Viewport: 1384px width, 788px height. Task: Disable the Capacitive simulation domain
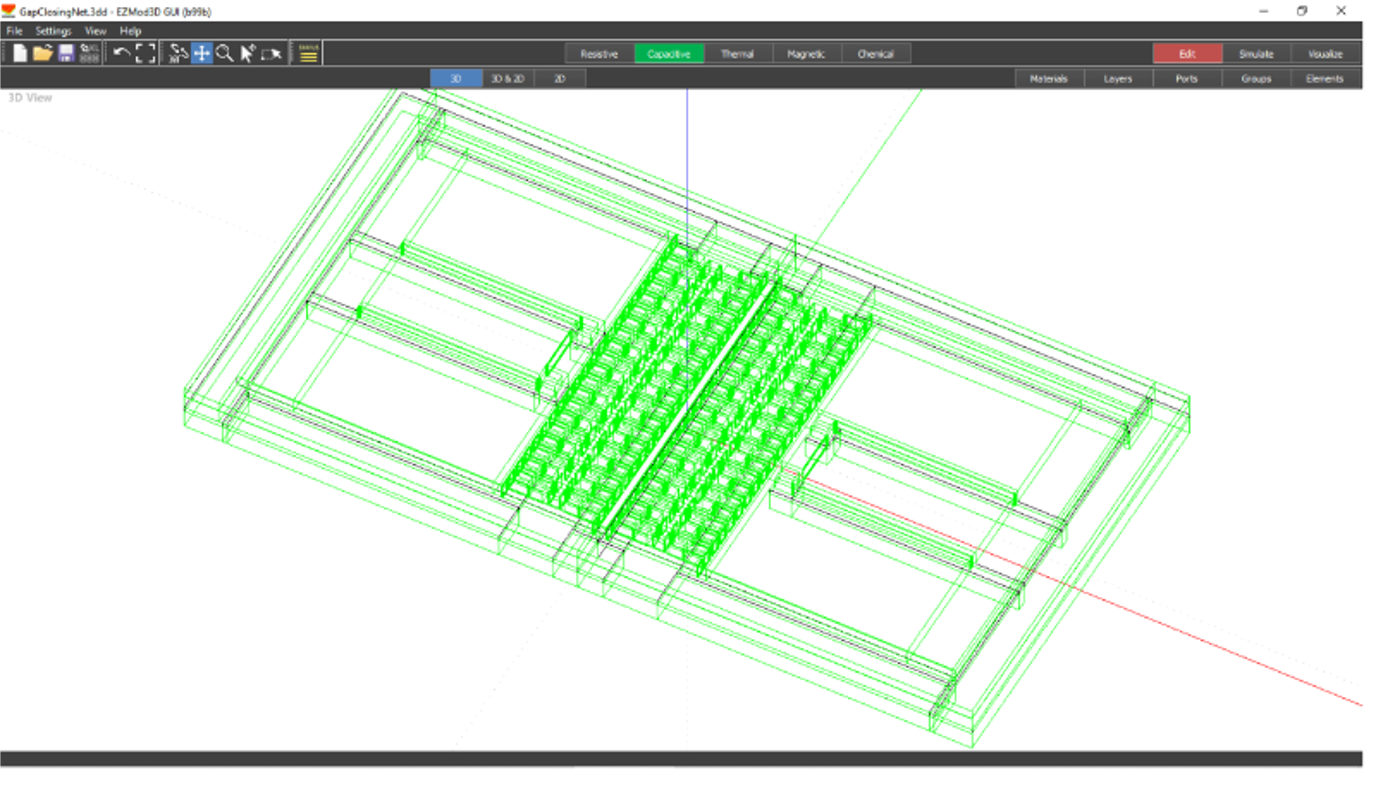(668, 53)
